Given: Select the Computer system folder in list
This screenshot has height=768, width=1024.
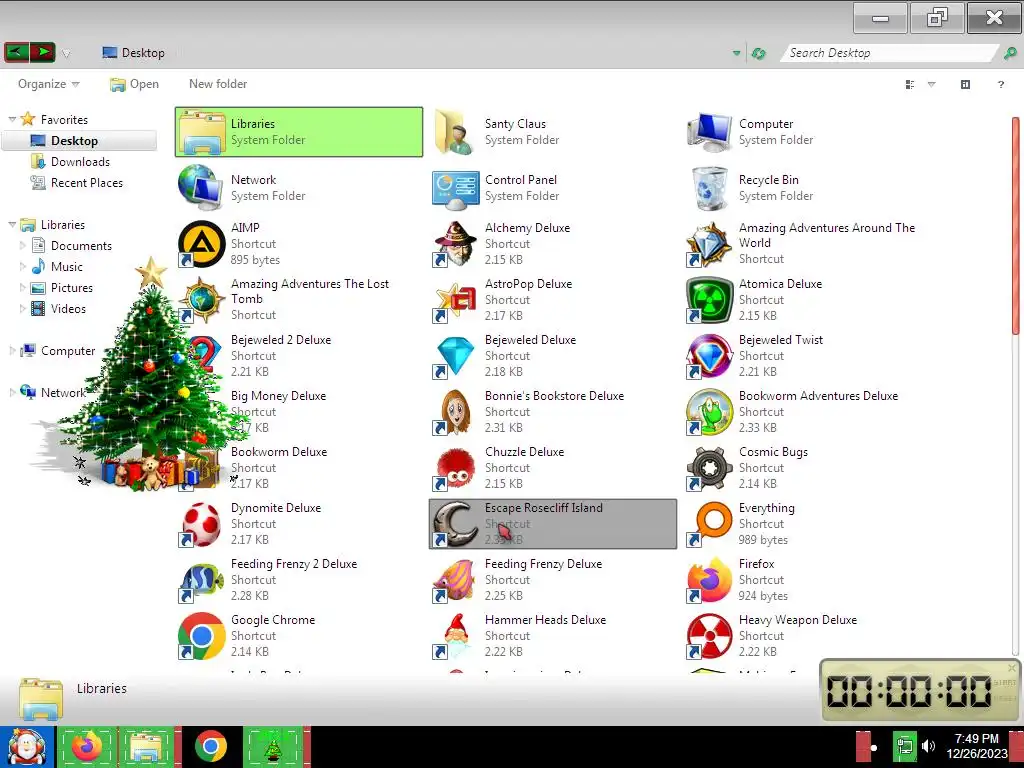Looking at the screenshot, I should tap(806, 132).
